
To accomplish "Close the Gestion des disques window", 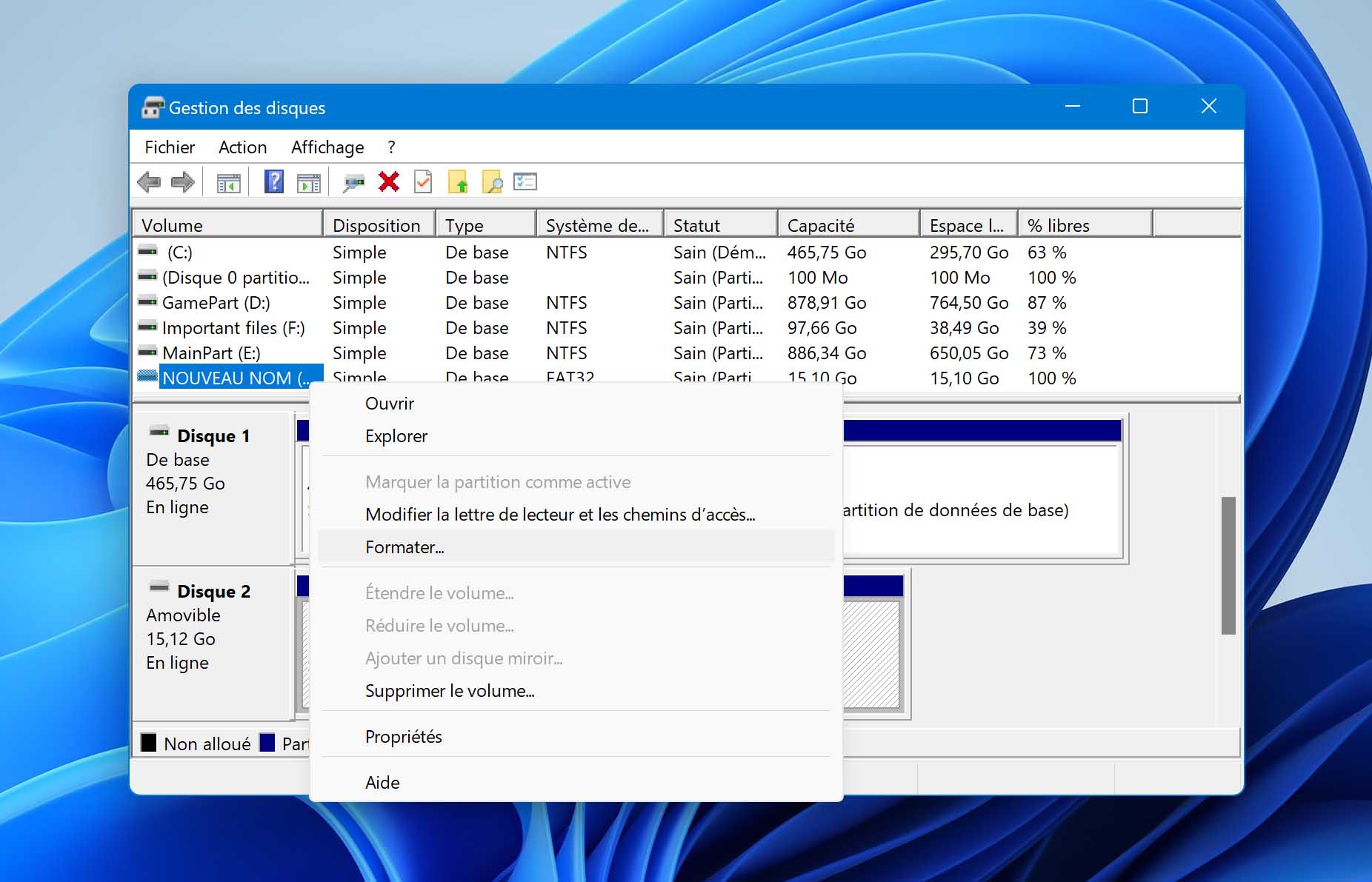I will 1209,107.
